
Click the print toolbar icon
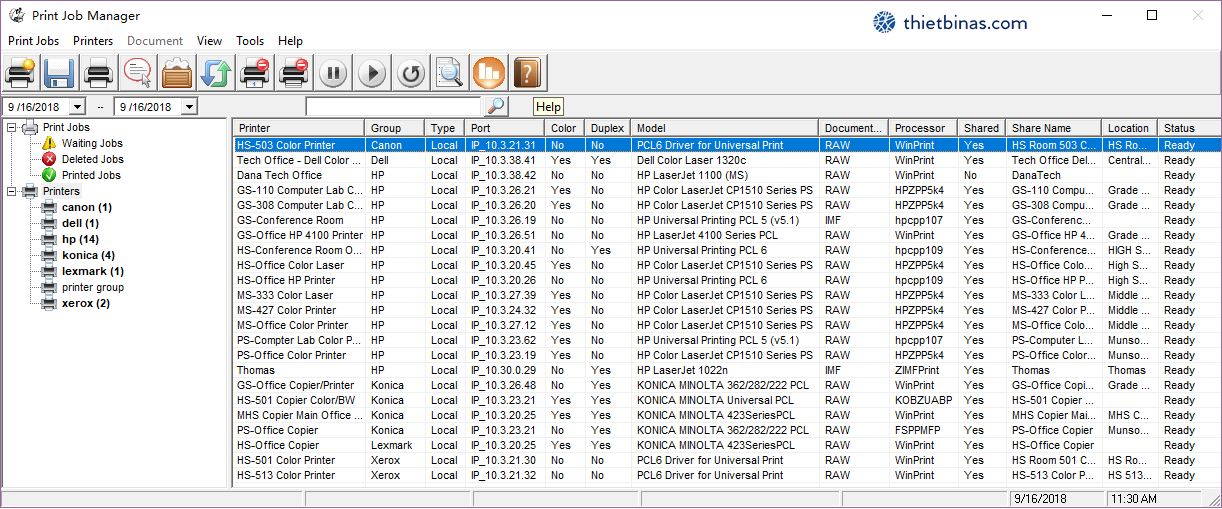tap(98, 73)
